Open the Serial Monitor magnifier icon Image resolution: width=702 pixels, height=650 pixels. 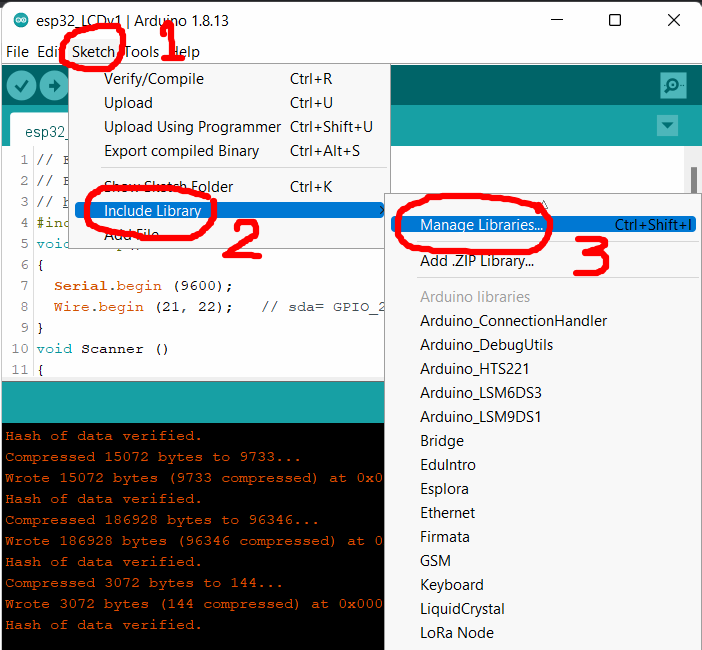click(x=673, y=85)
